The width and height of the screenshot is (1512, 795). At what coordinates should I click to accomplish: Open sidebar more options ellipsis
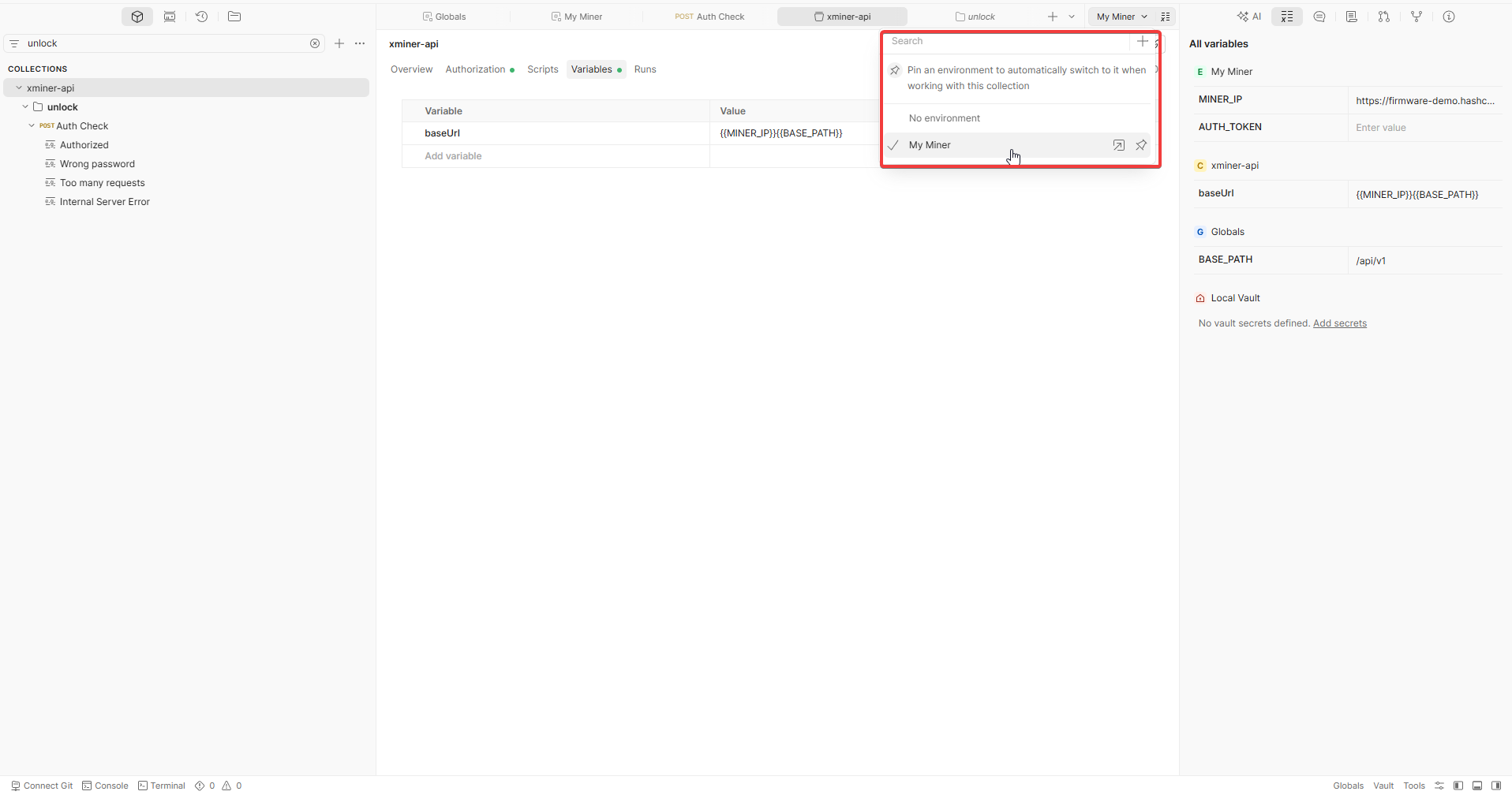click(x=360, y=43)
